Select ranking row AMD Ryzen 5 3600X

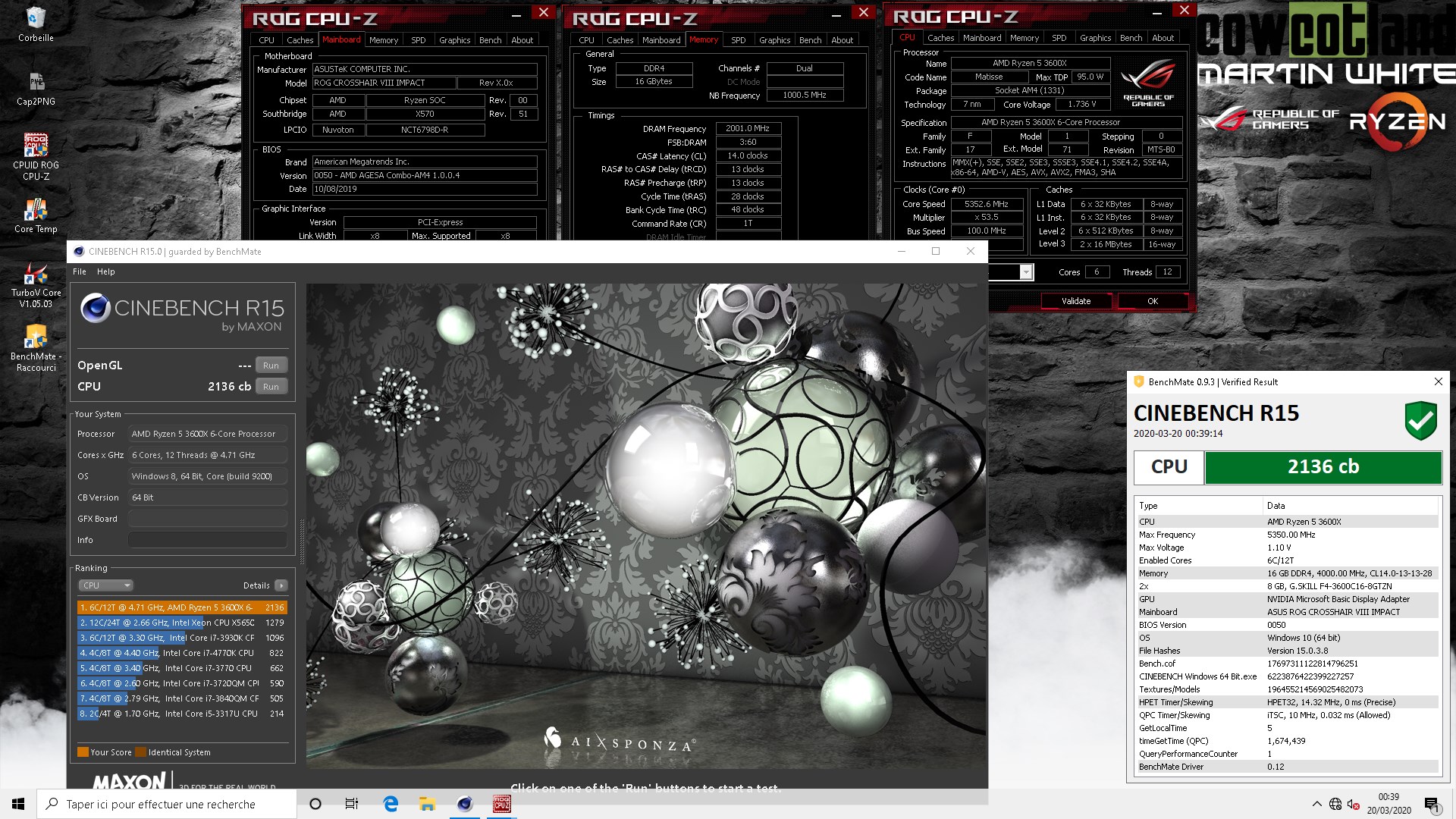click(x=182, y=607)
